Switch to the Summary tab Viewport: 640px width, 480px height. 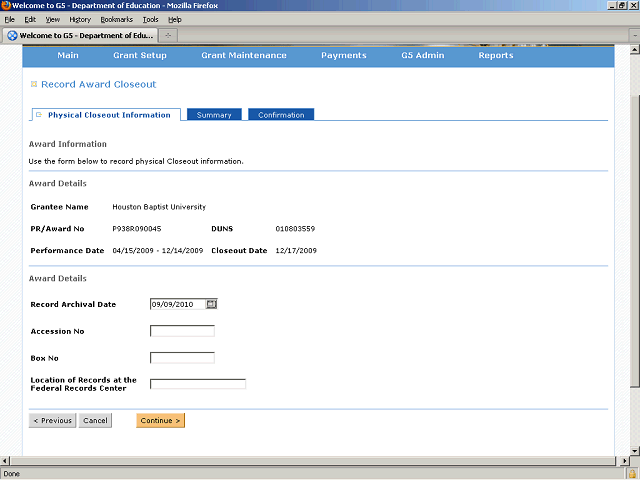pos(214,115)
